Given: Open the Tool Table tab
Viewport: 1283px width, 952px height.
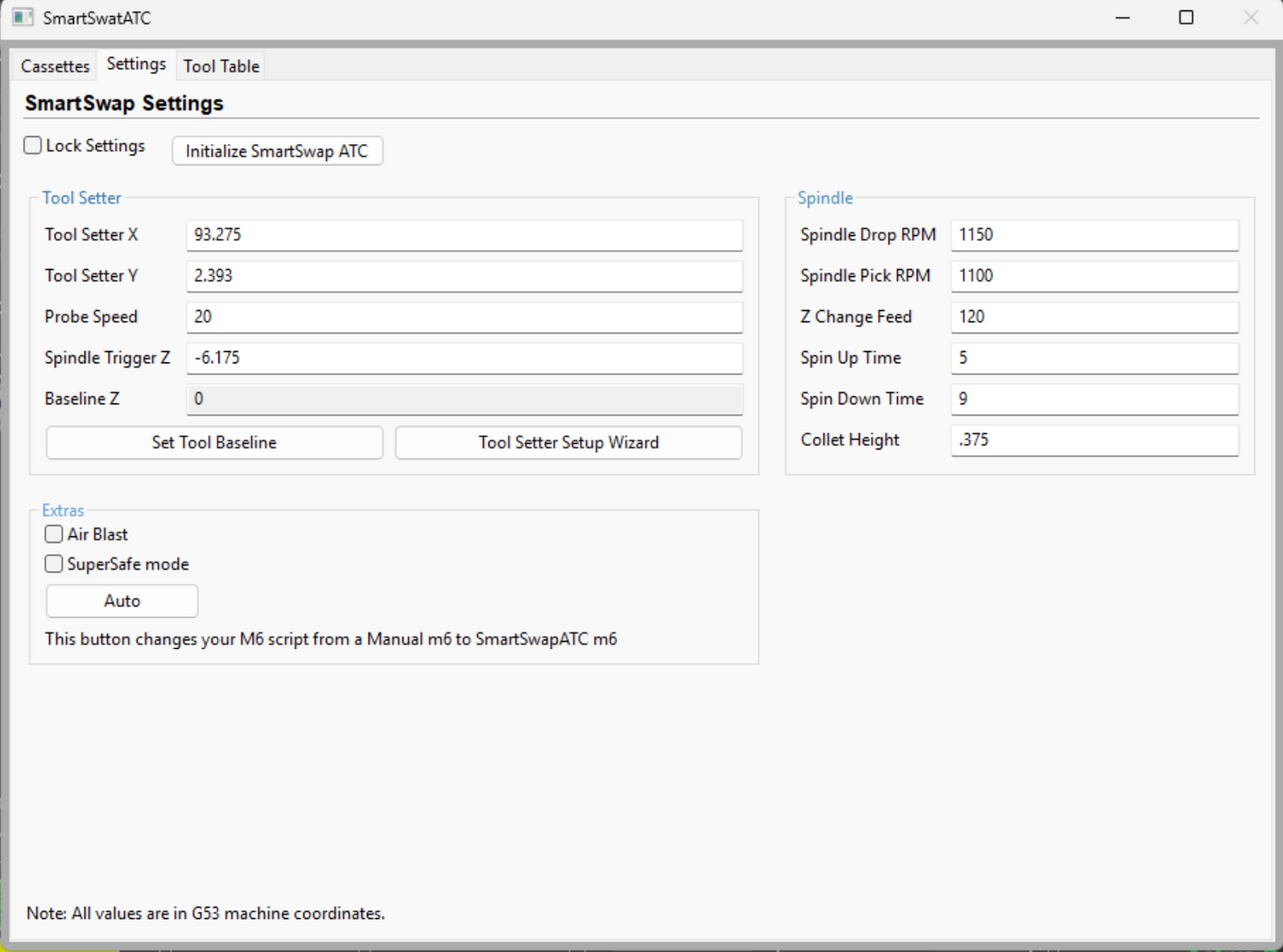Looking at the screenshot, I should point(221,67).
